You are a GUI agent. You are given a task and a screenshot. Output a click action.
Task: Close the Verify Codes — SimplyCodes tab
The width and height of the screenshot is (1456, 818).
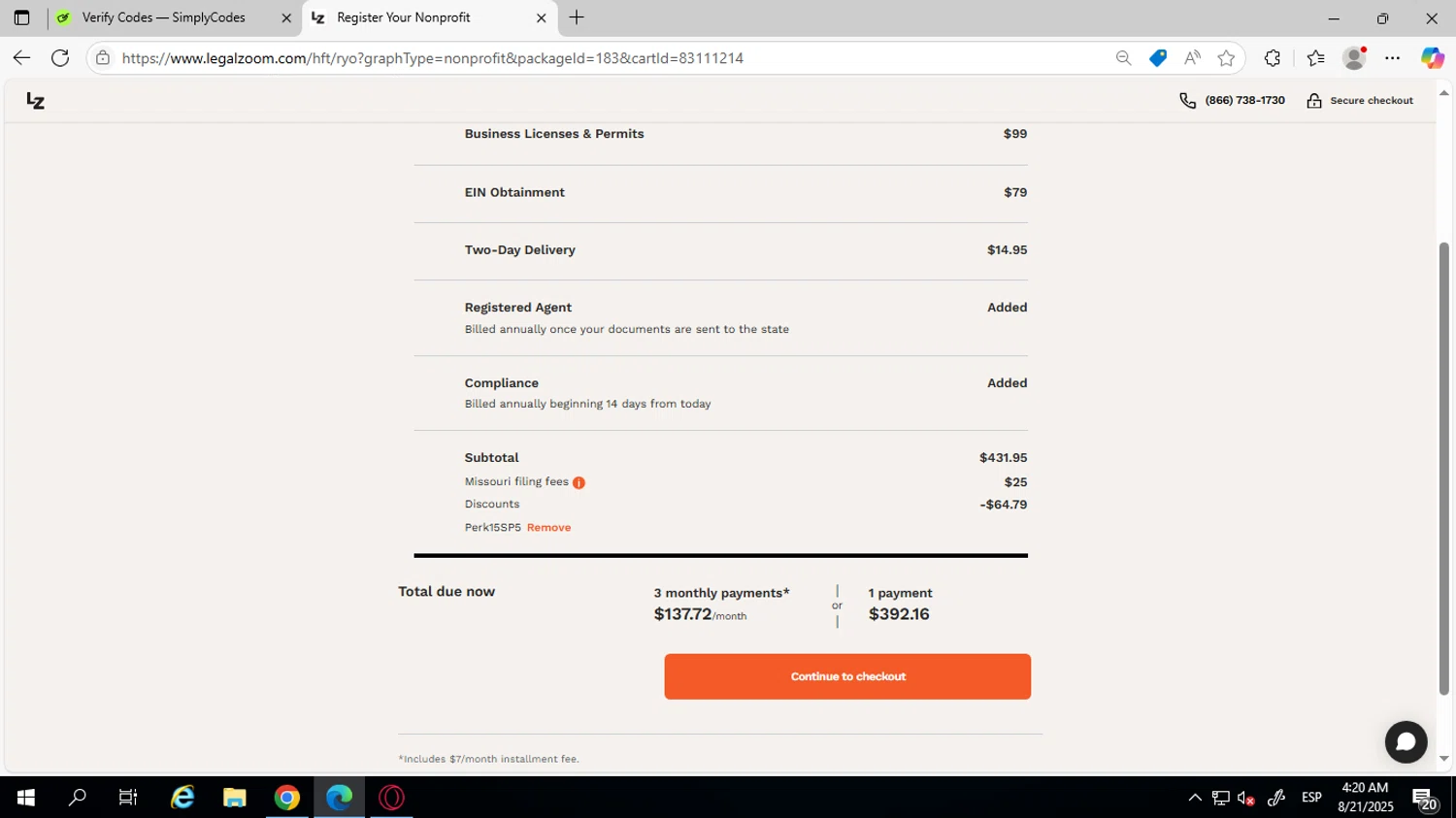286,17
